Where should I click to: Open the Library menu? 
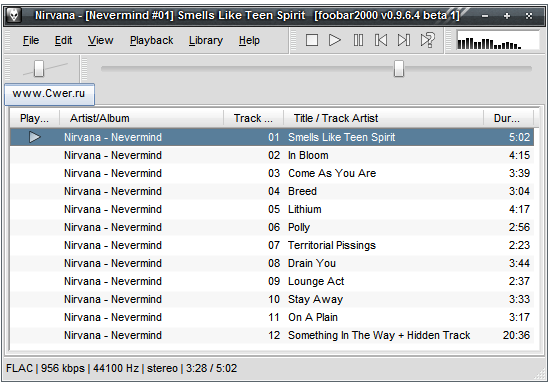point(206,41)
